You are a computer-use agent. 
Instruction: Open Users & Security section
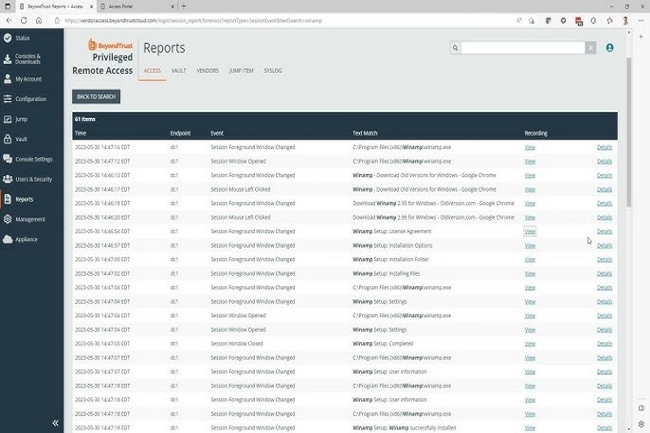coord(33,179)
